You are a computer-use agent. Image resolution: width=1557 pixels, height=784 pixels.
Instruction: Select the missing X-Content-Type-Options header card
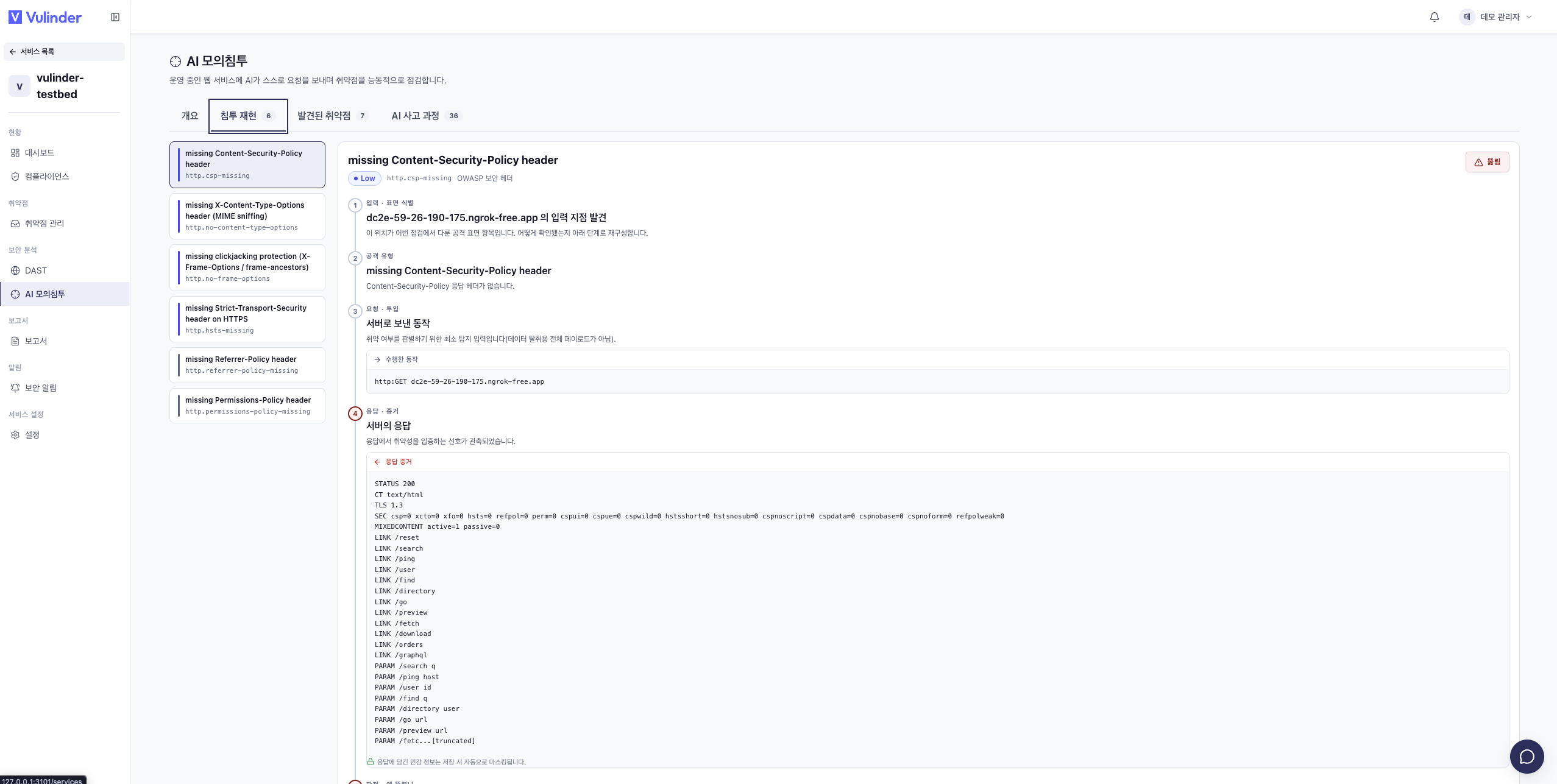(247, 216)
